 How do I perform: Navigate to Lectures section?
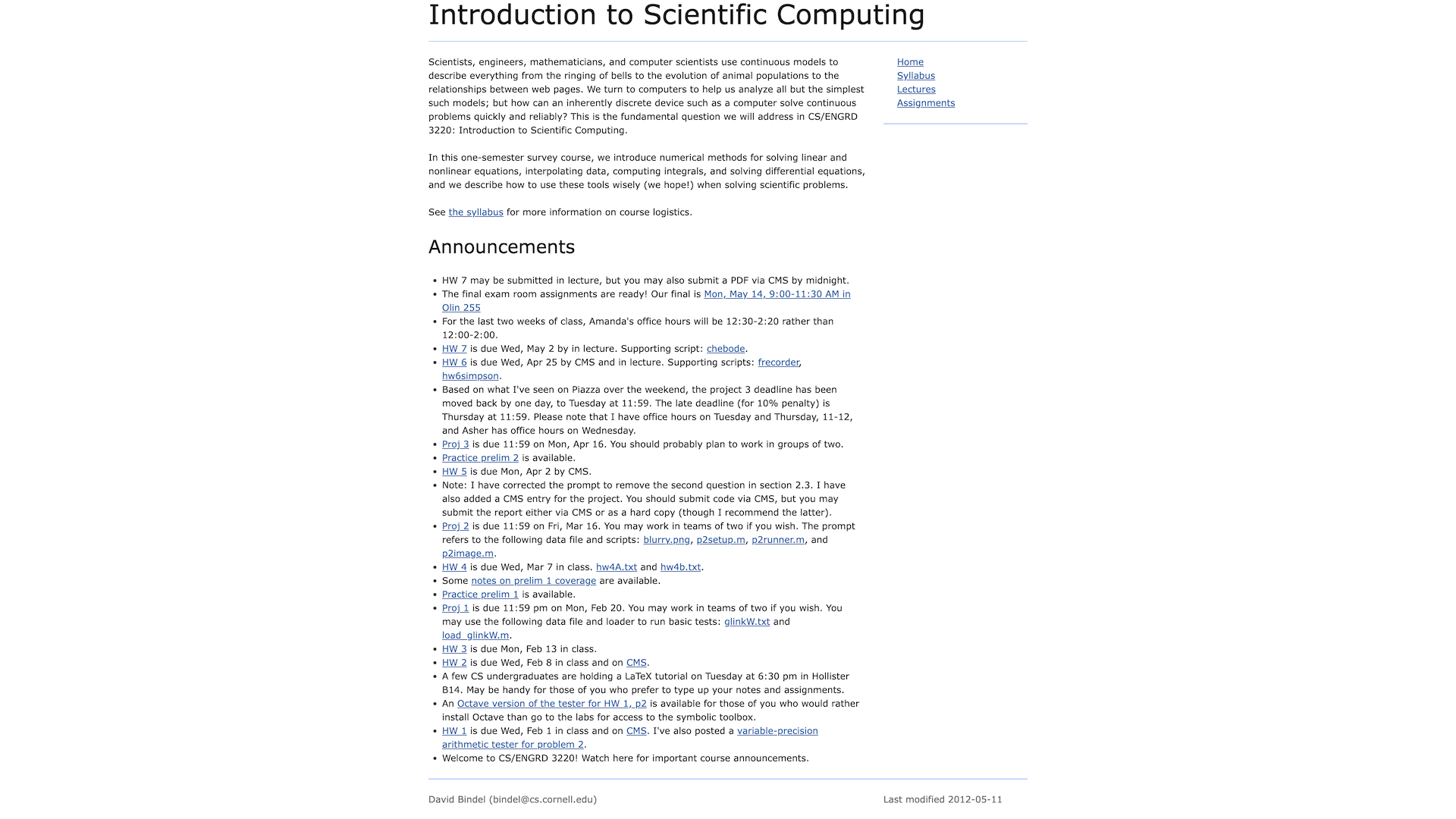[916, 89]
